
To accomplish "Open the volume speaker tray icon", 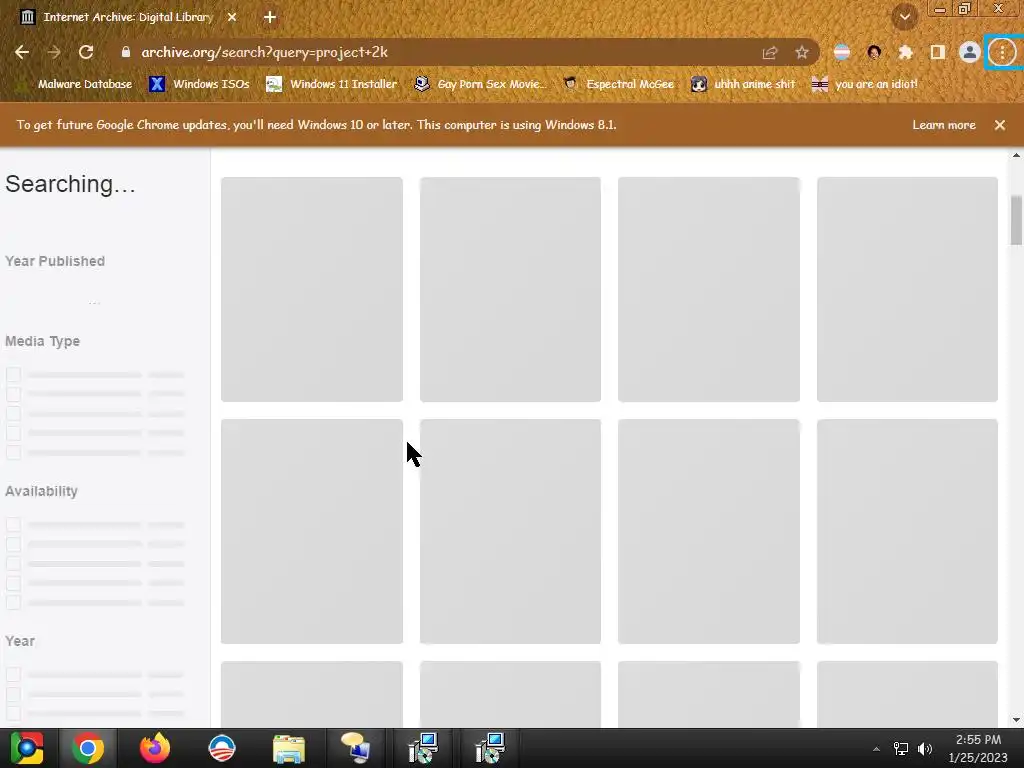I will [925, 749].
